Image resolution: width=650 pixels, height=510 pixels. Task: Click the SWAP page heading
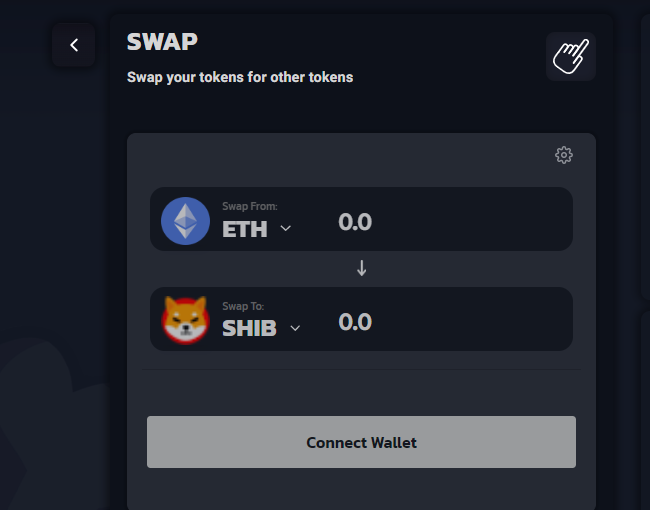(x=162, y=42)
